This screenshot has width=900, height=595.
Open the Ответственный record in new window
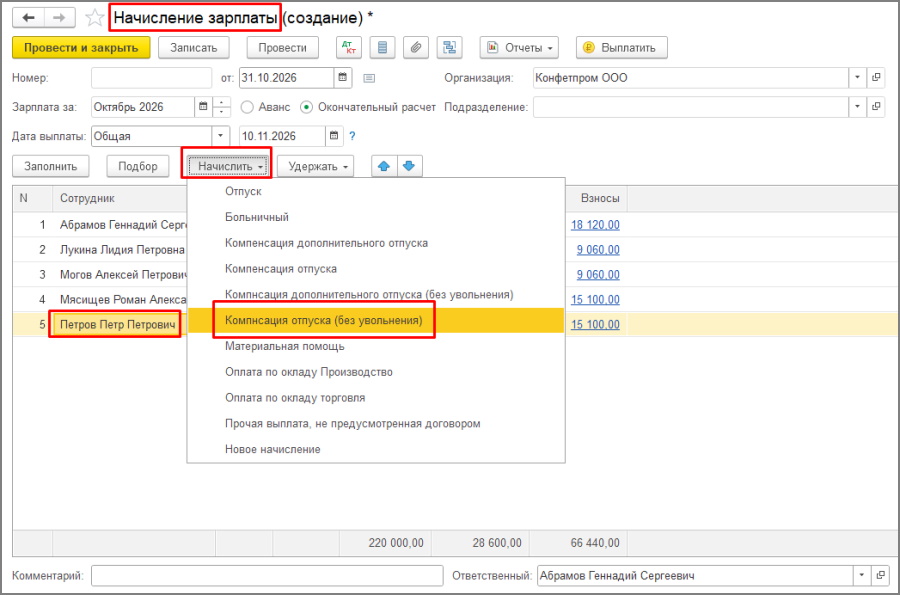click(x=880, y=575)
